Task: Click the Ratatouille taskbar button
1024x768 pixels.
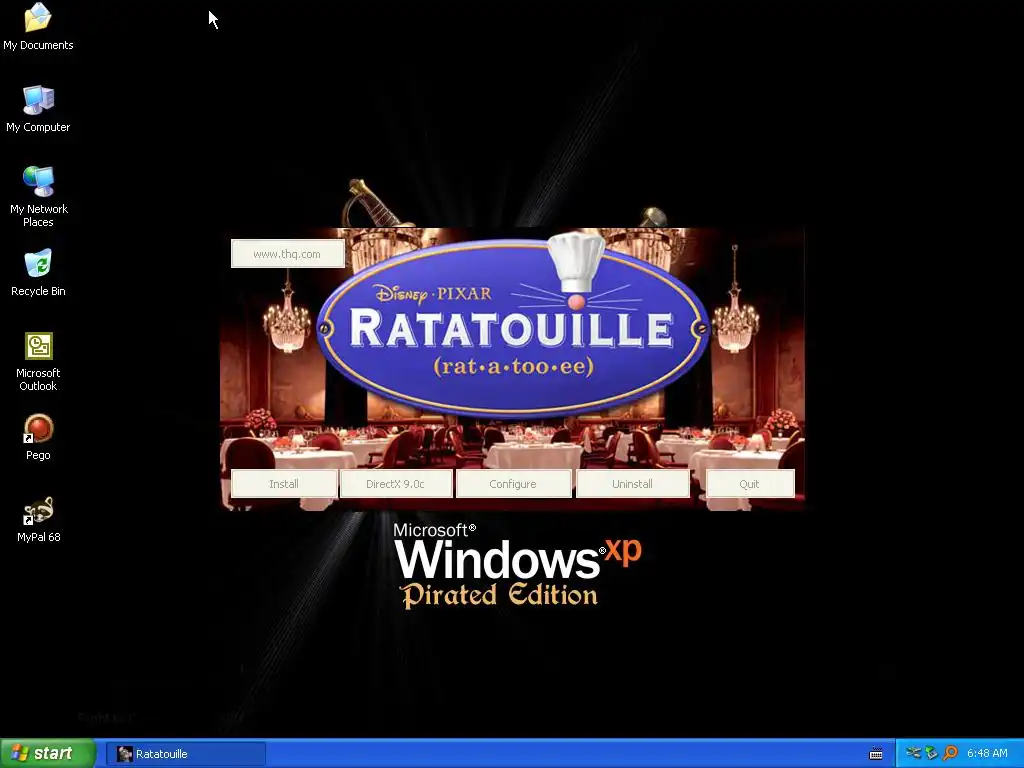Action: 186,754
